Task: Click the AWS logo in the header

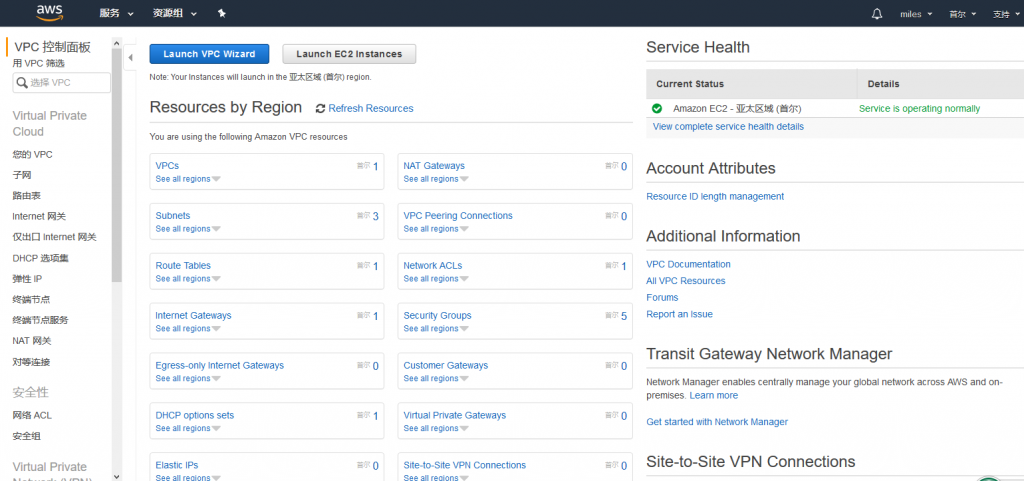Action: pos(49,13)
